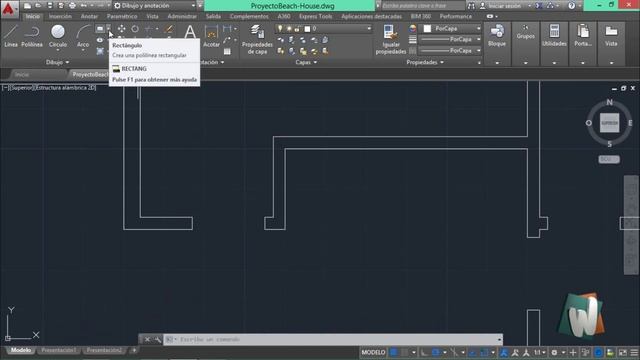Click the command line customize wrench button
The height and width of the screenshot is (360, 640).
(x=158, y=340)
